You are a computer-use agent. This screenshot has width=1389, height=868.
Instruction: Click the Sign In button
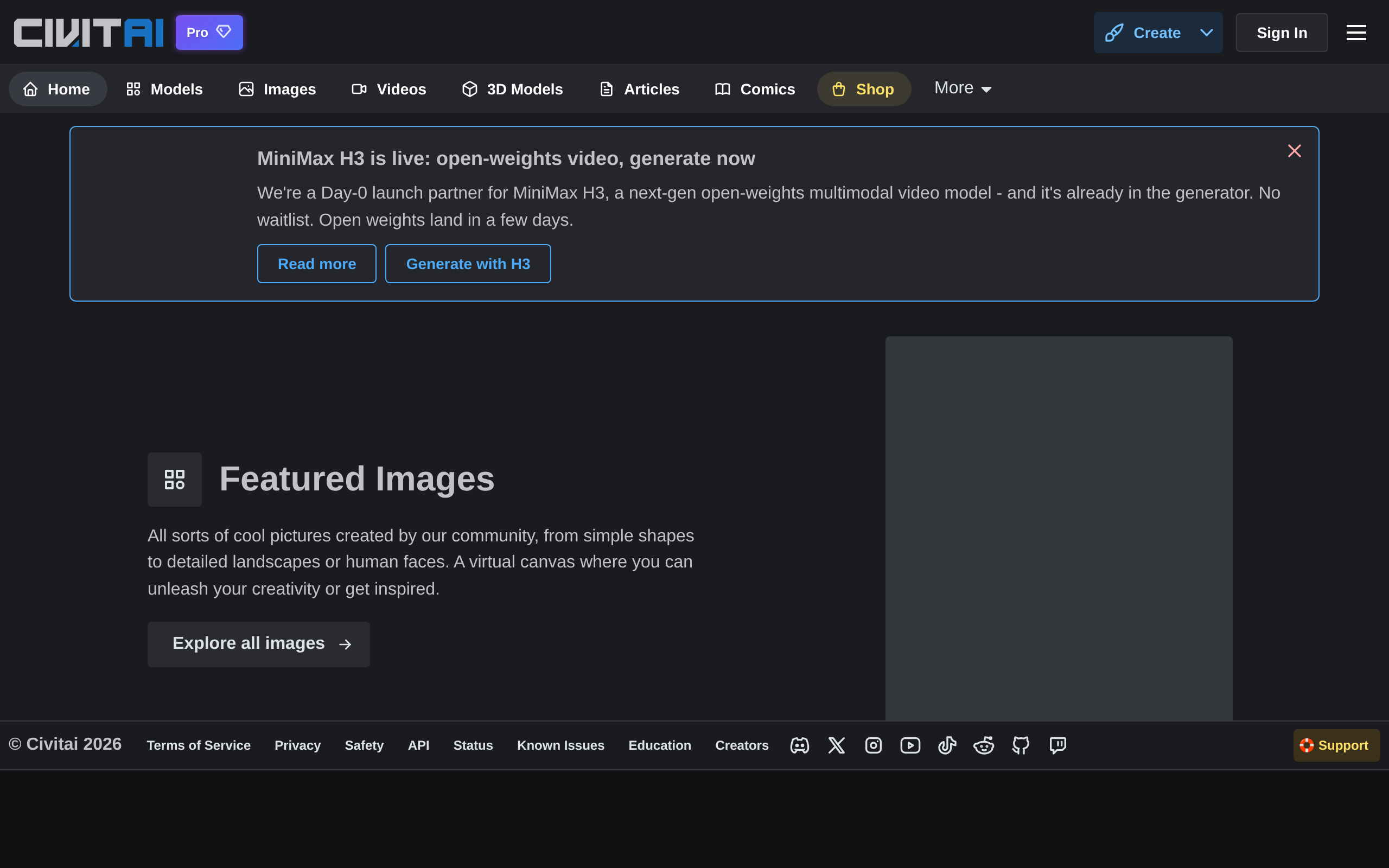[x=1282, y=33]
